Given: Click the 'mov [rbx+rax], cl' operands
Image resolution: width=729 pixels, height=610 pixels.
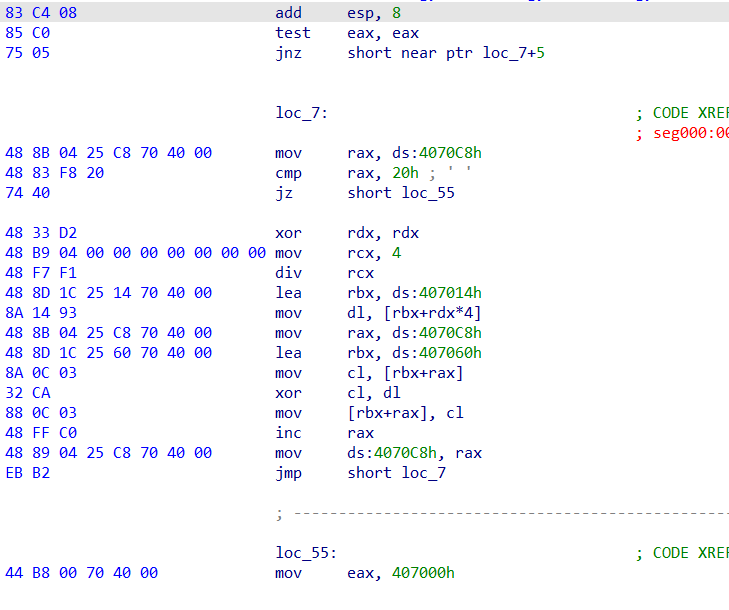Looking at the screenshot, I should tap(405, 413).
